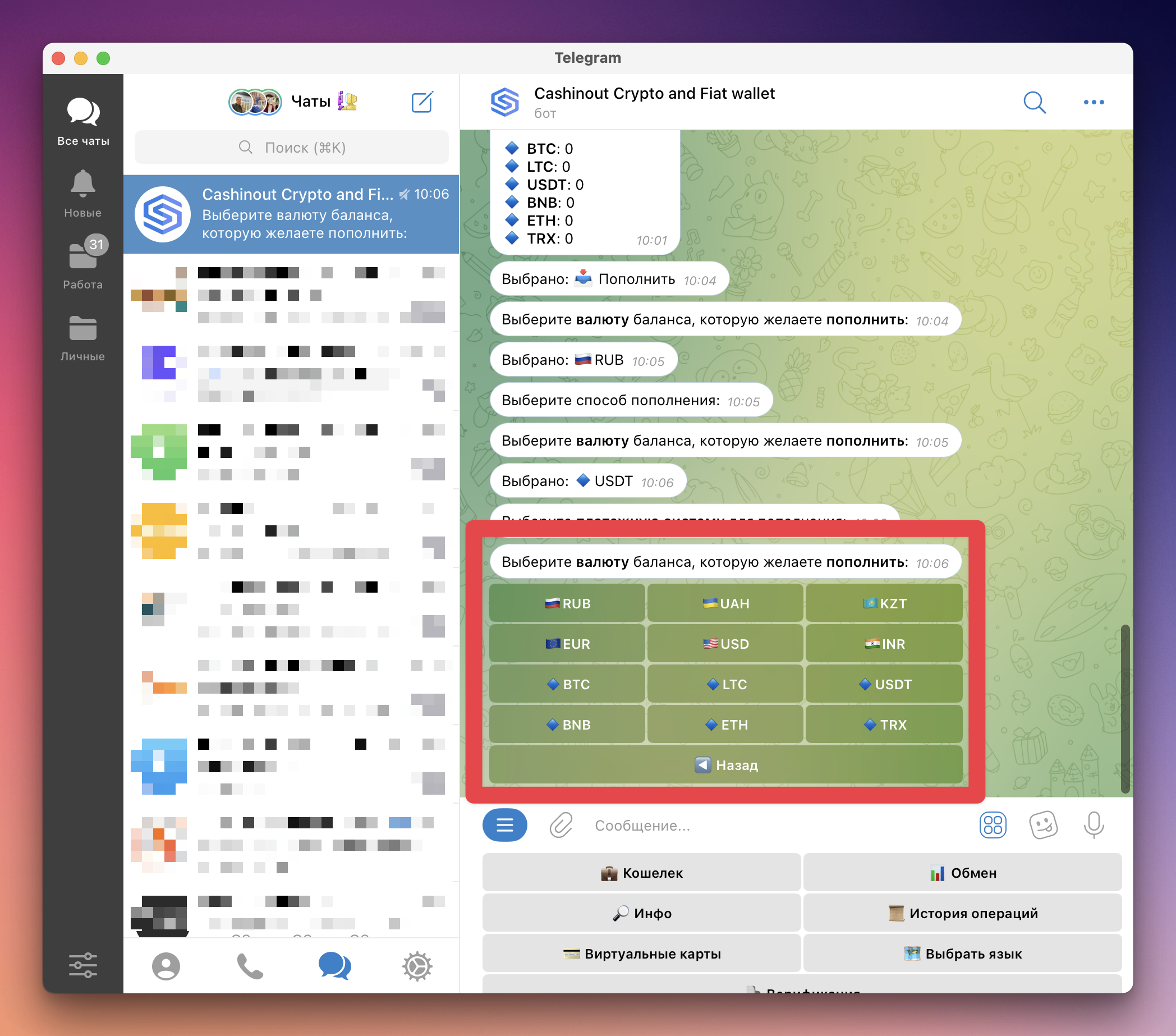Toggle the bot keyboard grid icon
This screenshot has height=1036, width=1176.
[x=993, y=826]
